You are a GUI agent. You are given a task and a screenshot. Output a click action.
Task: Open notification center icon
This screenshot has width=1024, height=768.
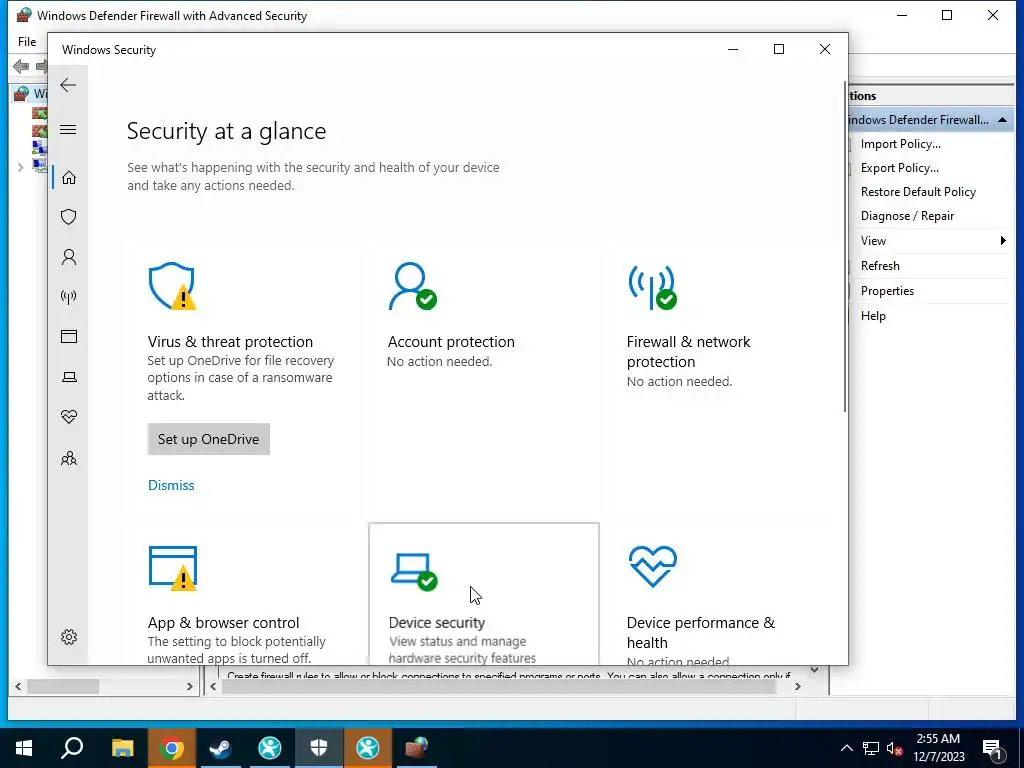pyautogui.click(x=993, y=748)
